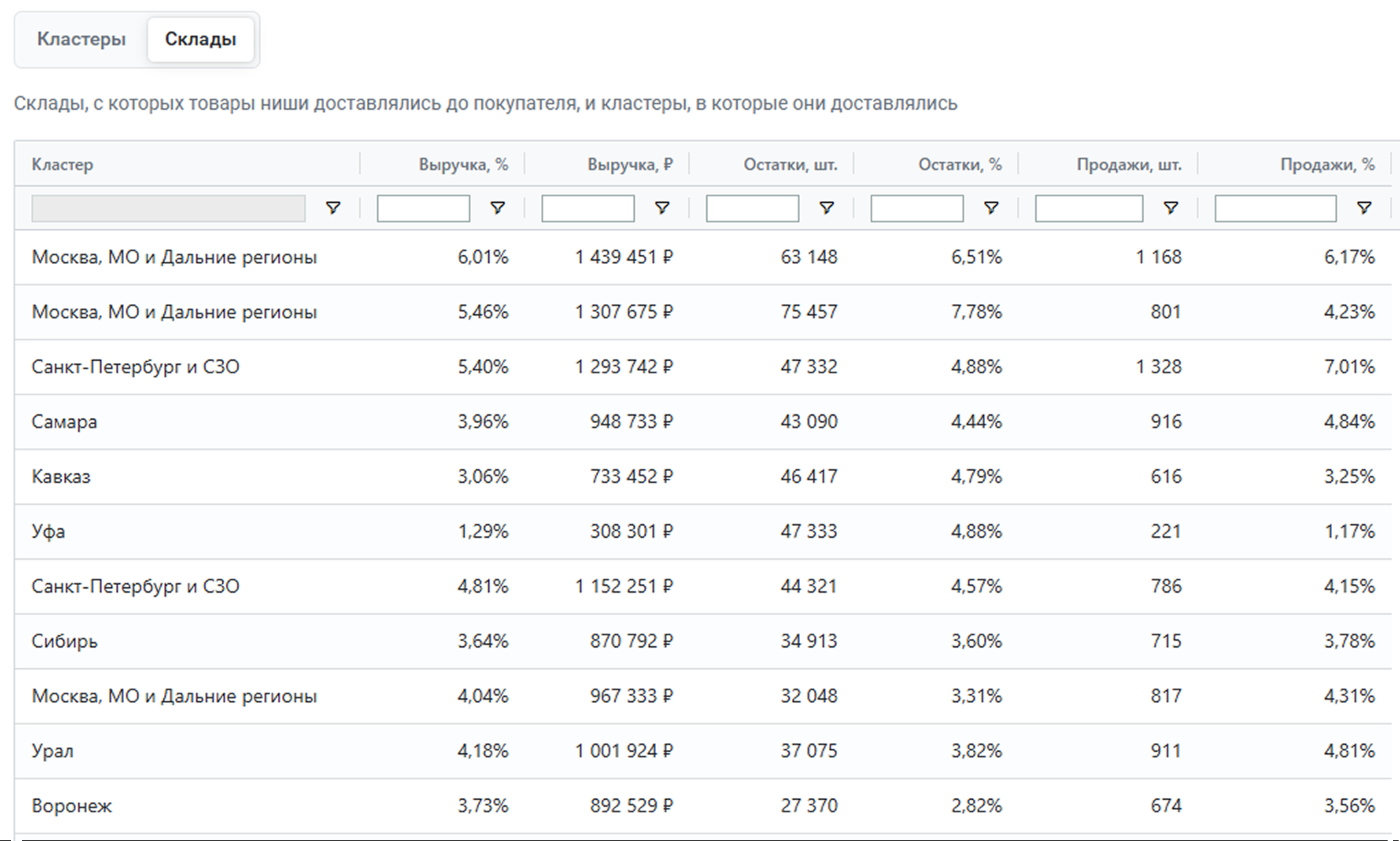Click filter funnel for Продажи, шт. column
This screenshot has width=1400, height=841.
click(1171, 208)
